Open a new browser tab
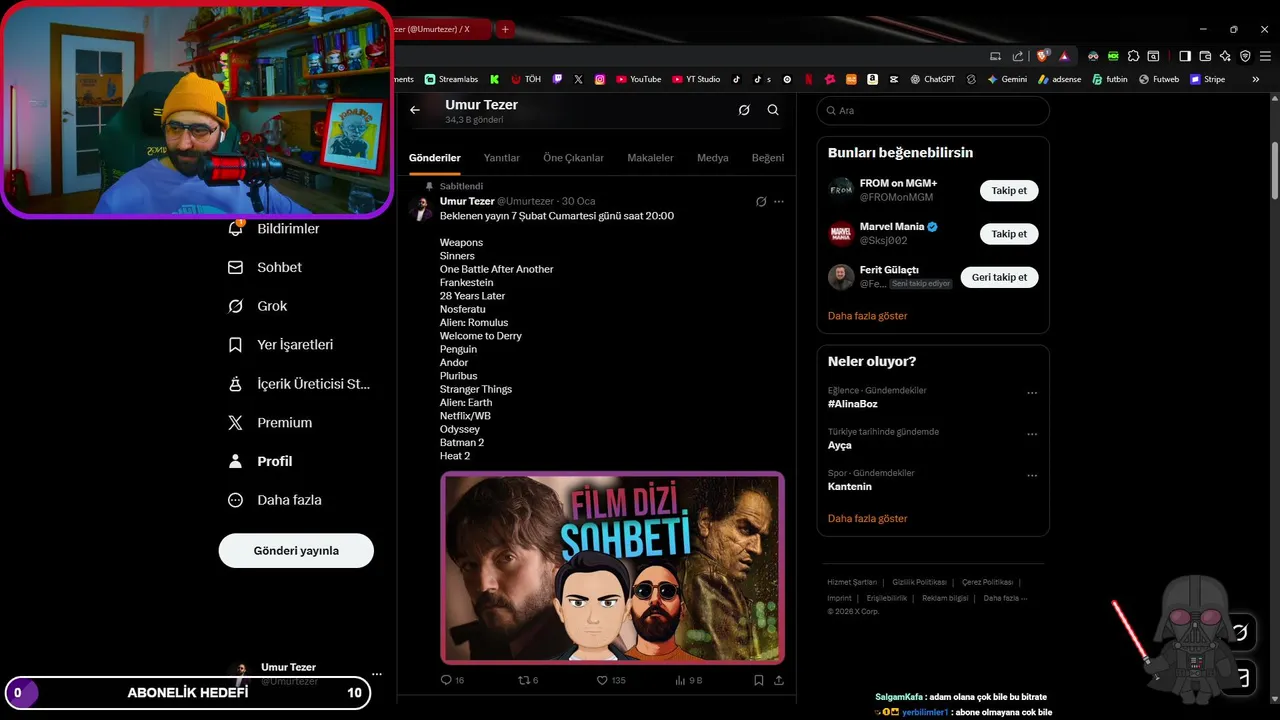This screenshot has width=1280, height=720. click(x=505, y=29)
